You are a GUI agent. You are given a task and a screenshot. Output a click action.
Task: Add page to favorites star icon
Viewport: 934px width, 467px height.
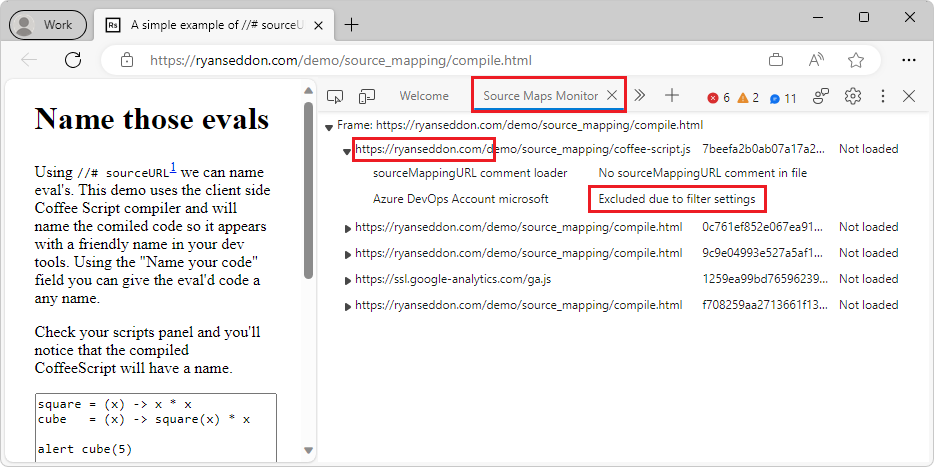click(x=856, y=60)
